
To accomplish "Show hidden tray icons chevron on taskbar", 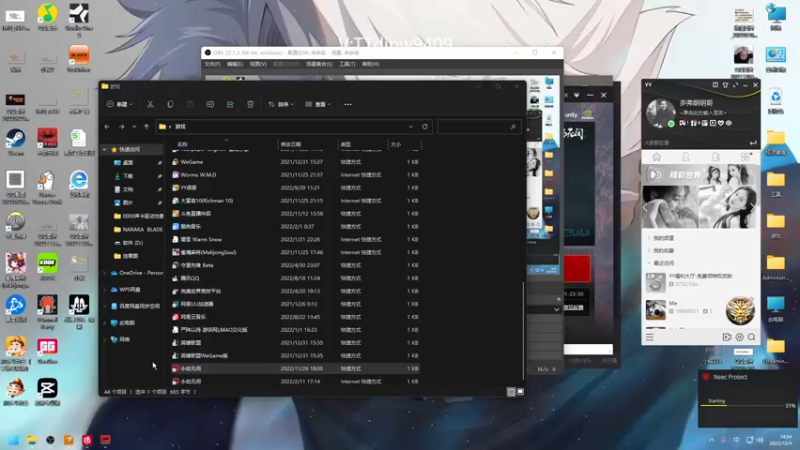I will tap(711, 440).
